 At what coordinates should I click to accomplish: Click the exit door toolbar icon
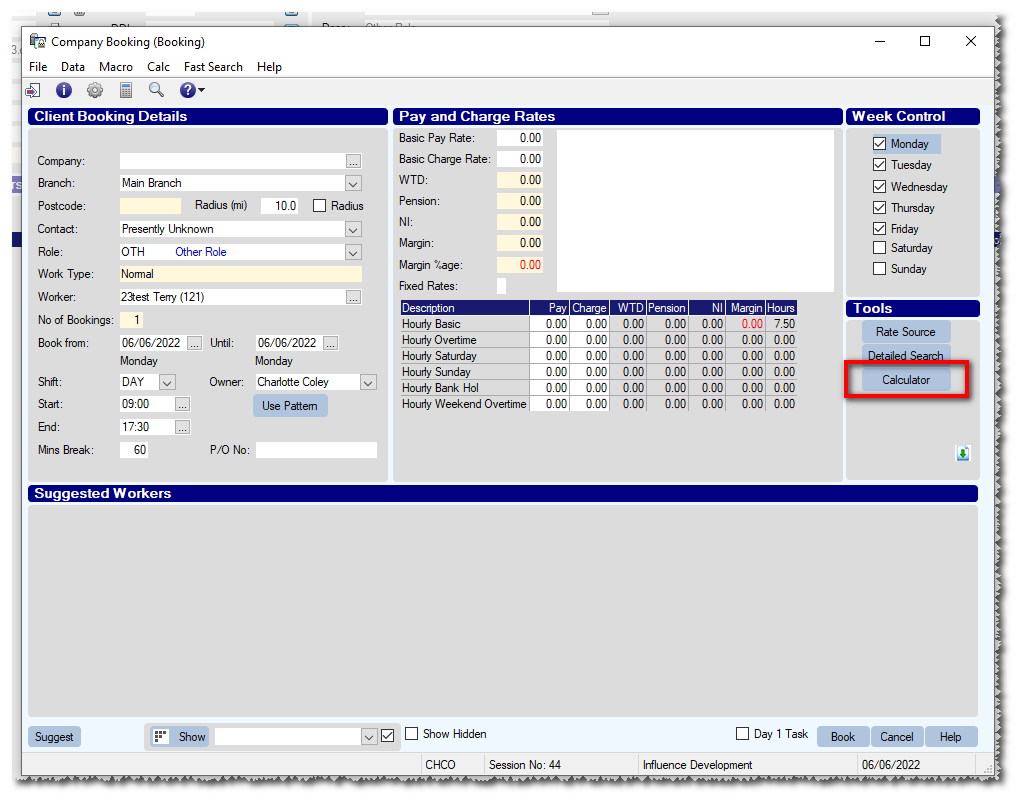[x=33, y=90]
